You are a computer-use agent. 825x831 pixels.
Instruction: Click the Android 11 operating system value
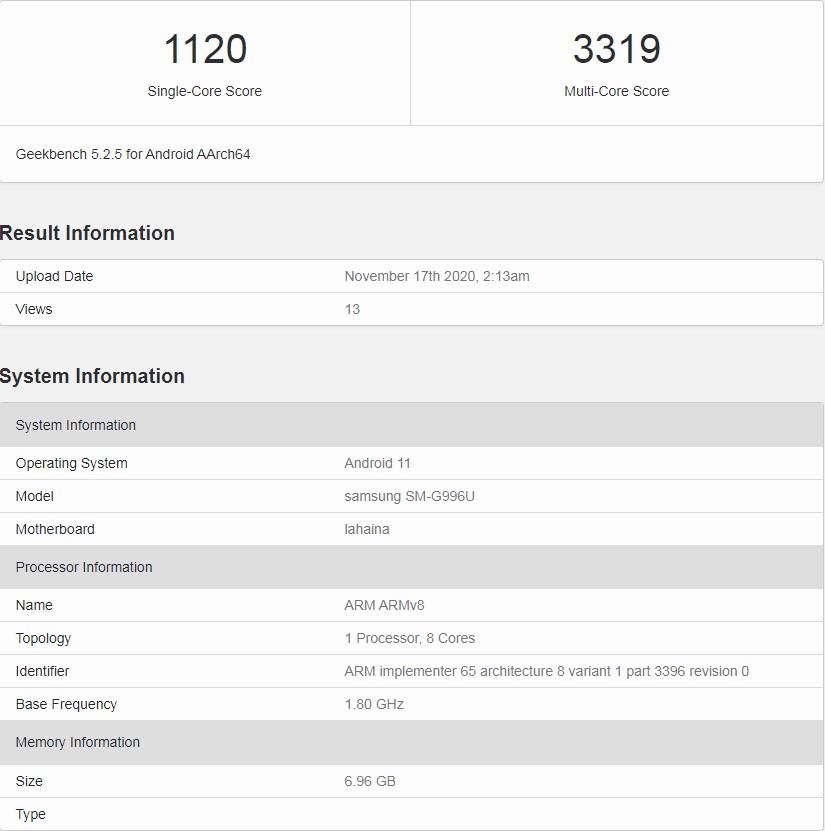pyautogui.click(x=377, y=463)
